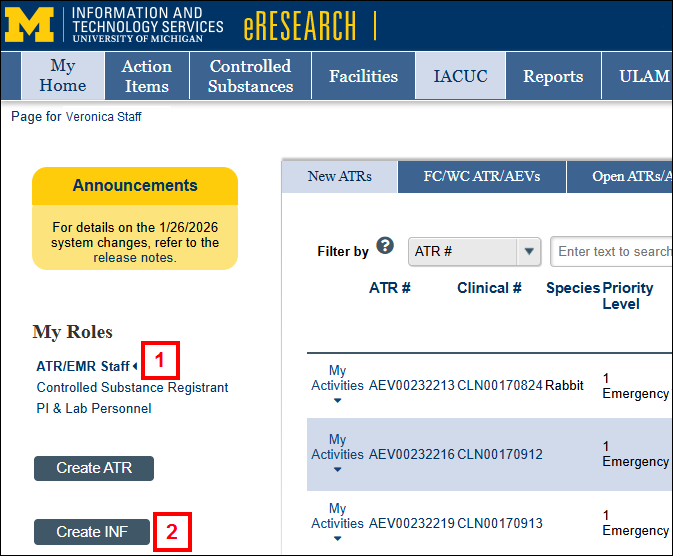Switch to the Facilities tab

coord(363,76)
